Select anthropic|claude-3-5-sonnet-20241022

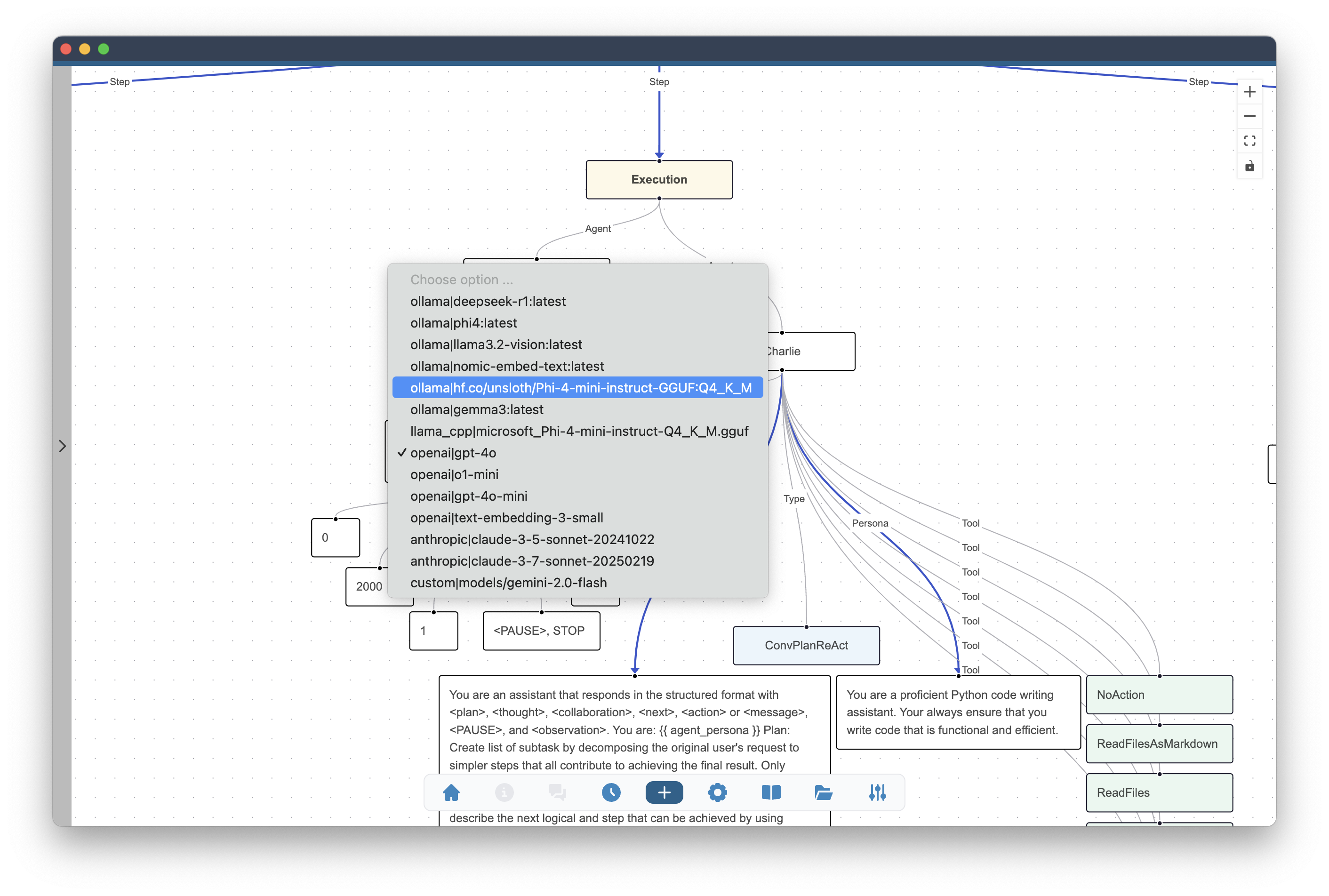click(x=577, y=539)
